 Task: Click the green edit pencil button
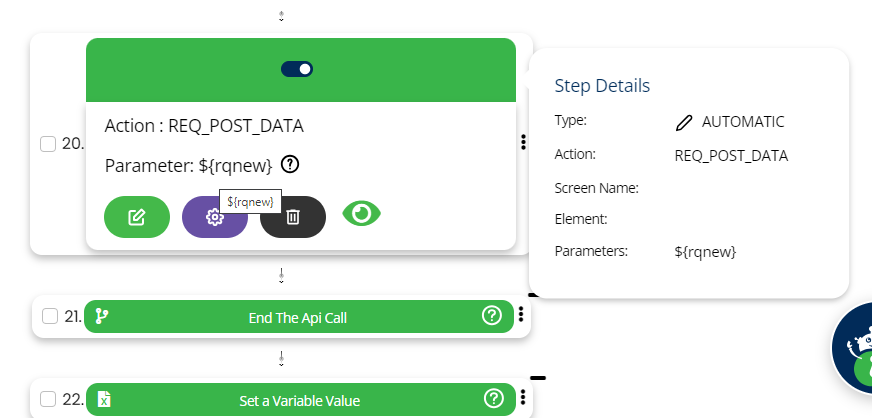click(x=137, y=217)
